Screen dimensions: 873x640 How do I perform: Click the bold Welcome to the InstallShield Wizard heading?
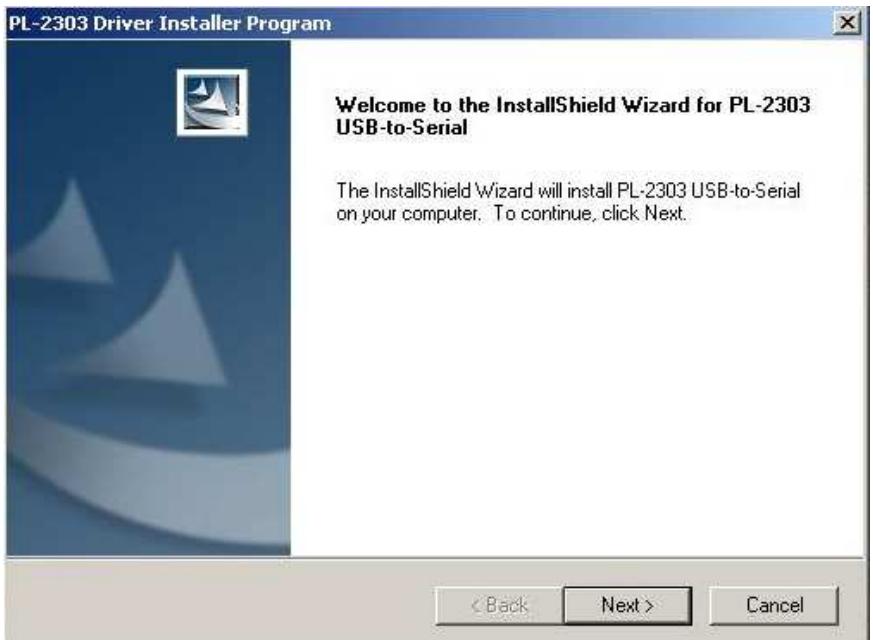(x=572, y=105)
